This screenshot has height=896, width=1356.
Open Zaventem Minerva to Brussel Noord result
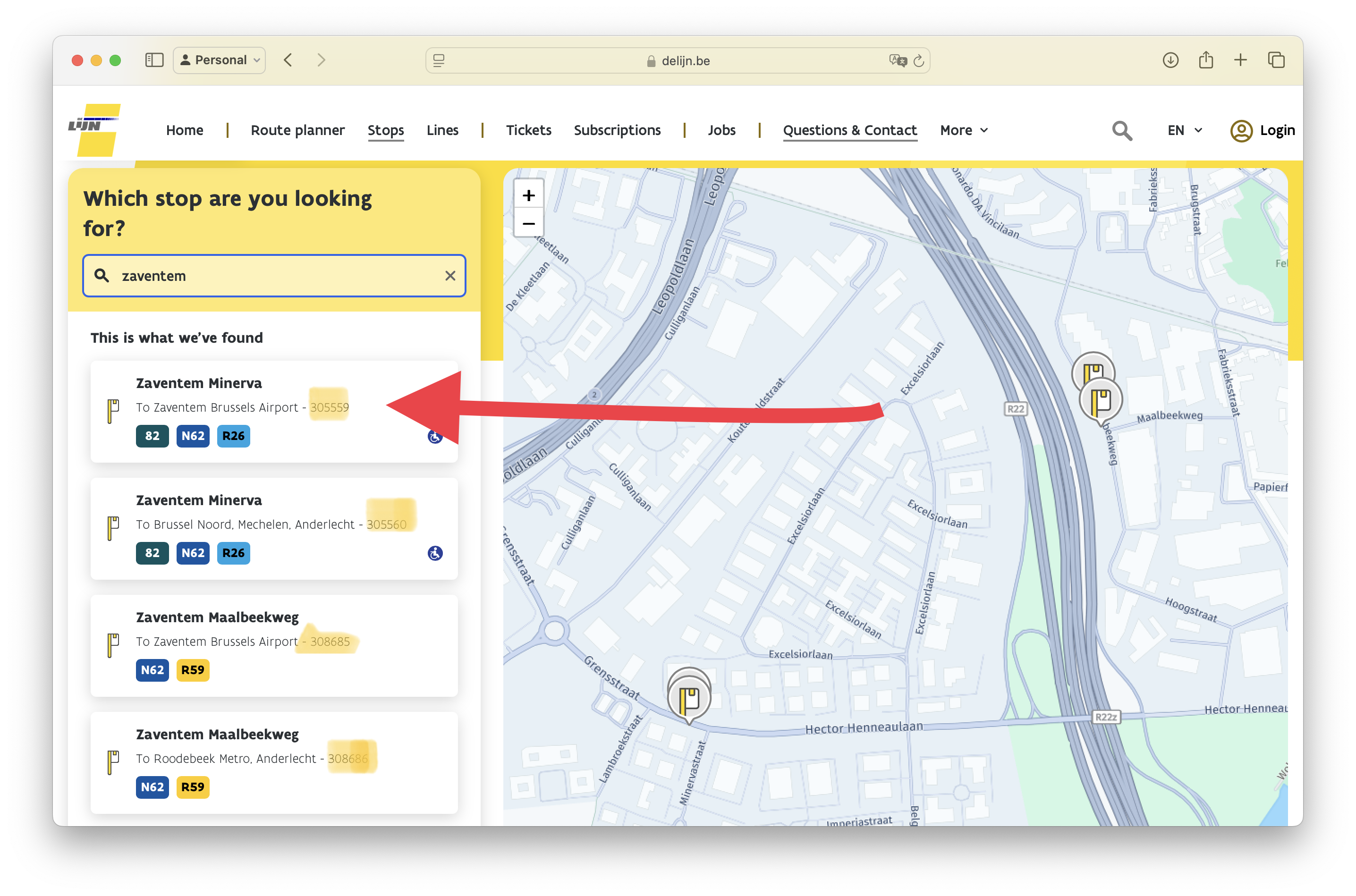(274, 529)
